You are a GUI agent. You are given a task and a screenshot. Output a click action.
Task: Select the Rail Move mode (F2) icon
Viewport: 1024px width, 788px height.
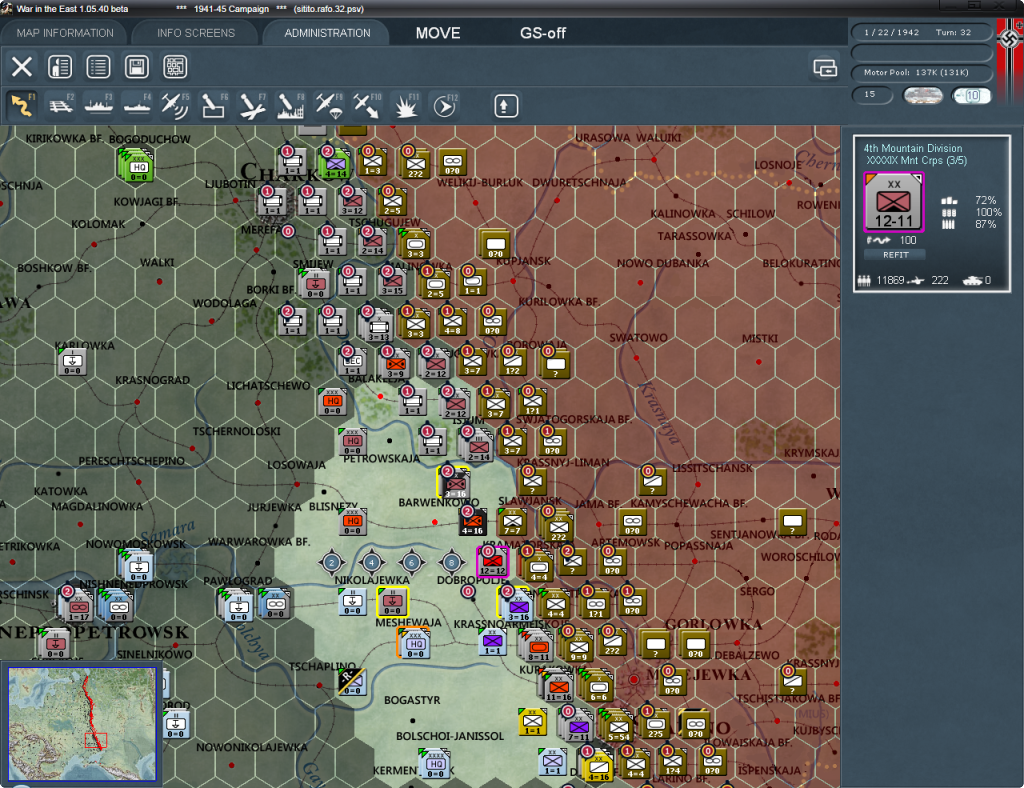click(x=60, y=106)
